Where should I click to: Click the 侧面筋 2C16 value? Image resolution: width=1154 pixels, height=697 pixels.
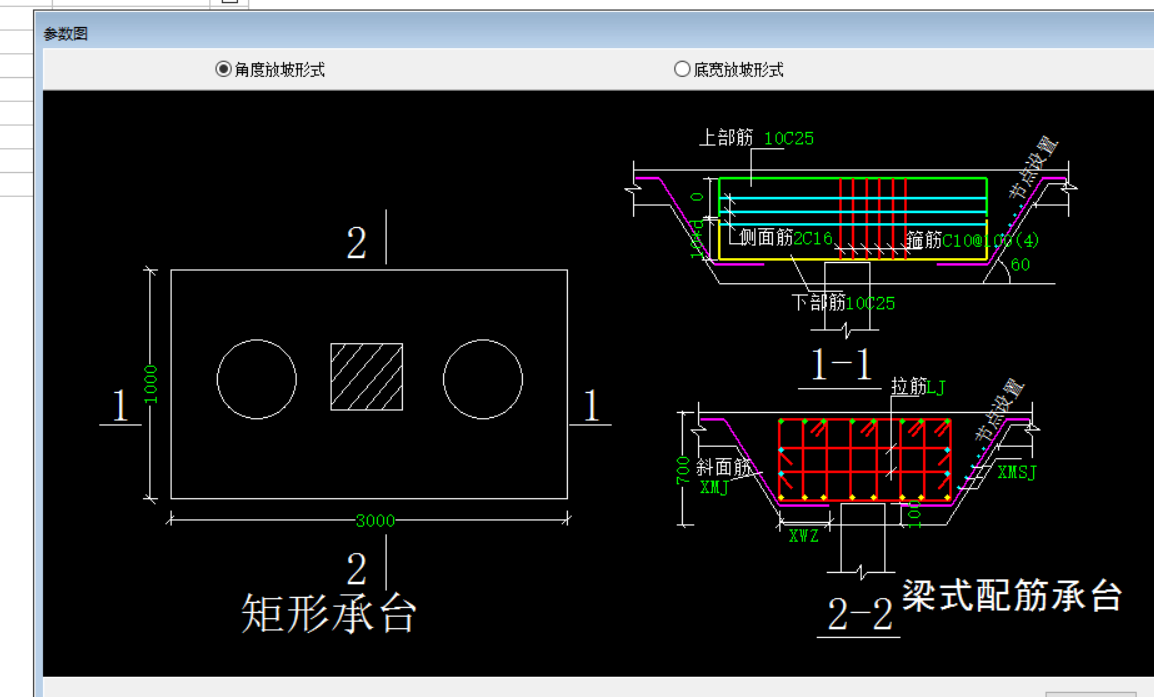[813, 238]
